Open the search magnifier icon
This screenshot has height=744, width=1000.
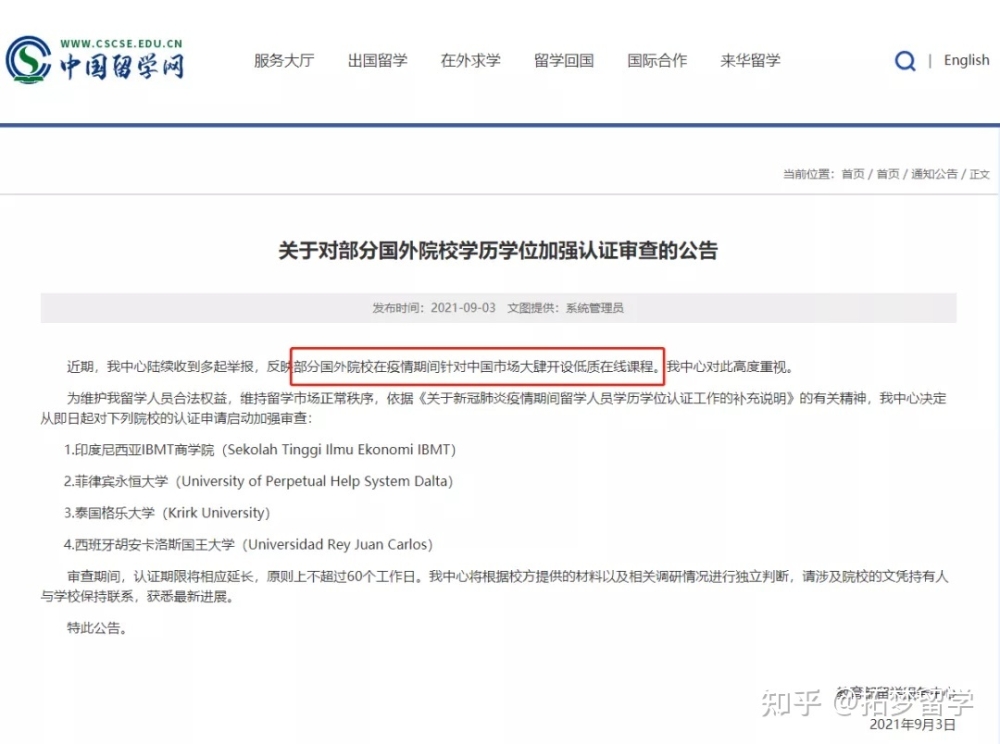point(905,61)
